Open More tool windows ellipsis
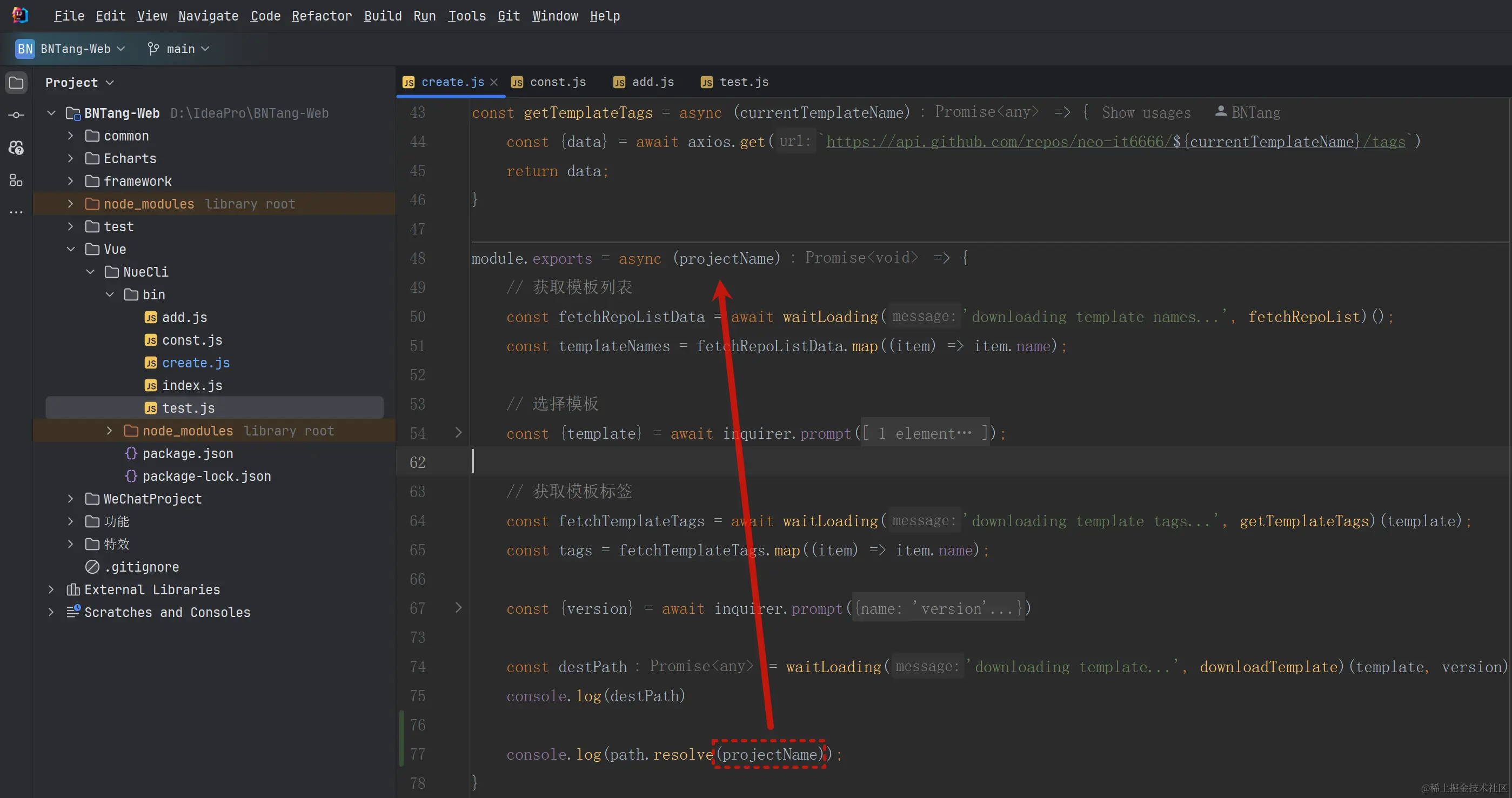This screenshot has width=1512, height=798. (x=16, y=212)
